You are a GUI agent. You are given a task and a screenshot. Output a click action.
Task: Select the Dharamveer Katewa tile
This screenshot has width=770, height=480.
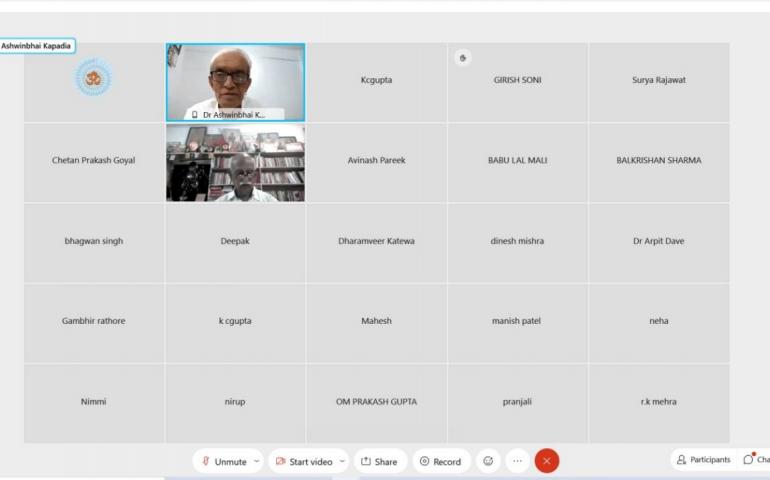pos(377,243)
